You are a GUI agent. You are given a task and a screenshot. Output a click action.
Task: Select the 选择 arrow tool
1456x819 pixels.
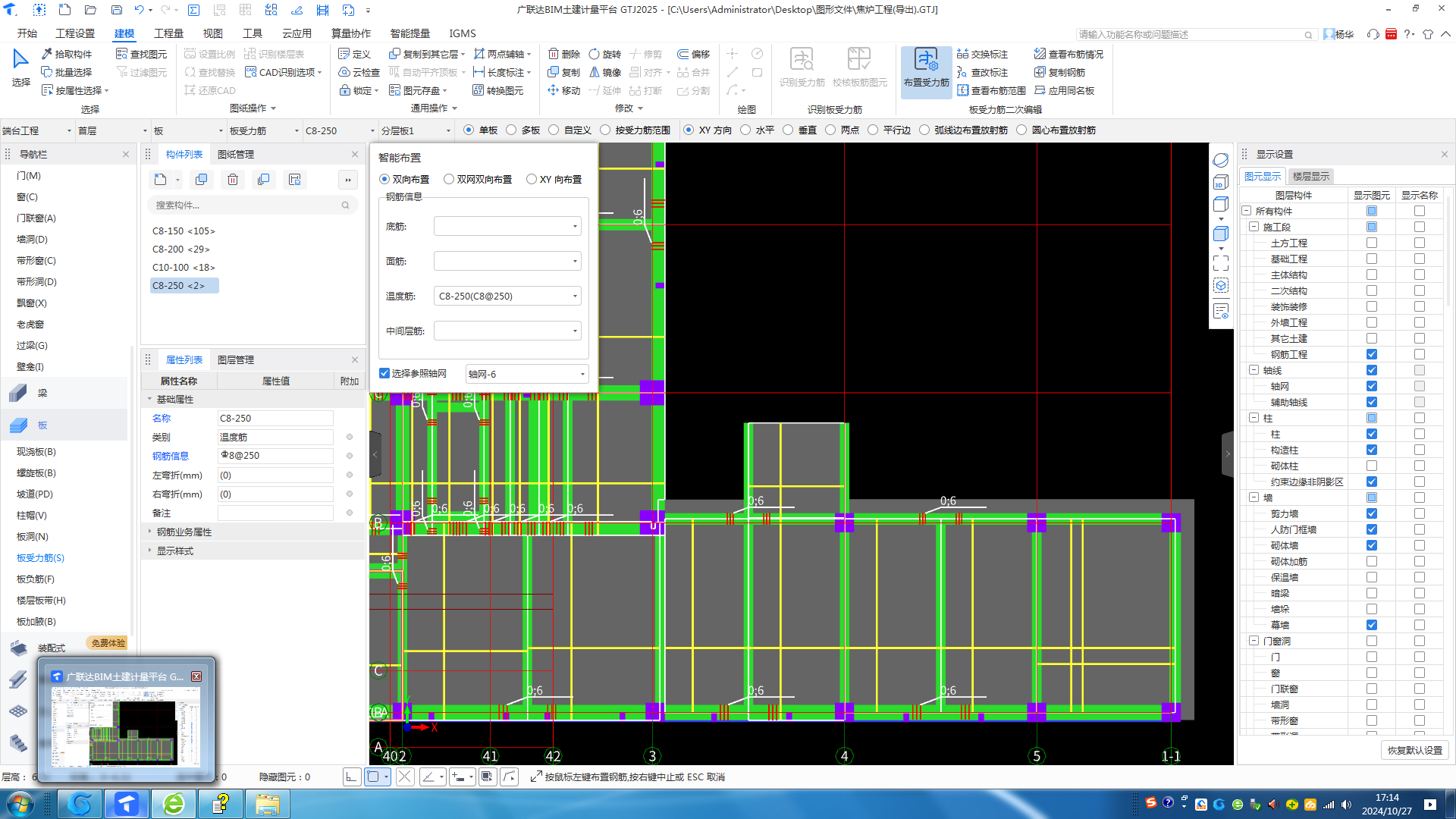click(20, 67)
